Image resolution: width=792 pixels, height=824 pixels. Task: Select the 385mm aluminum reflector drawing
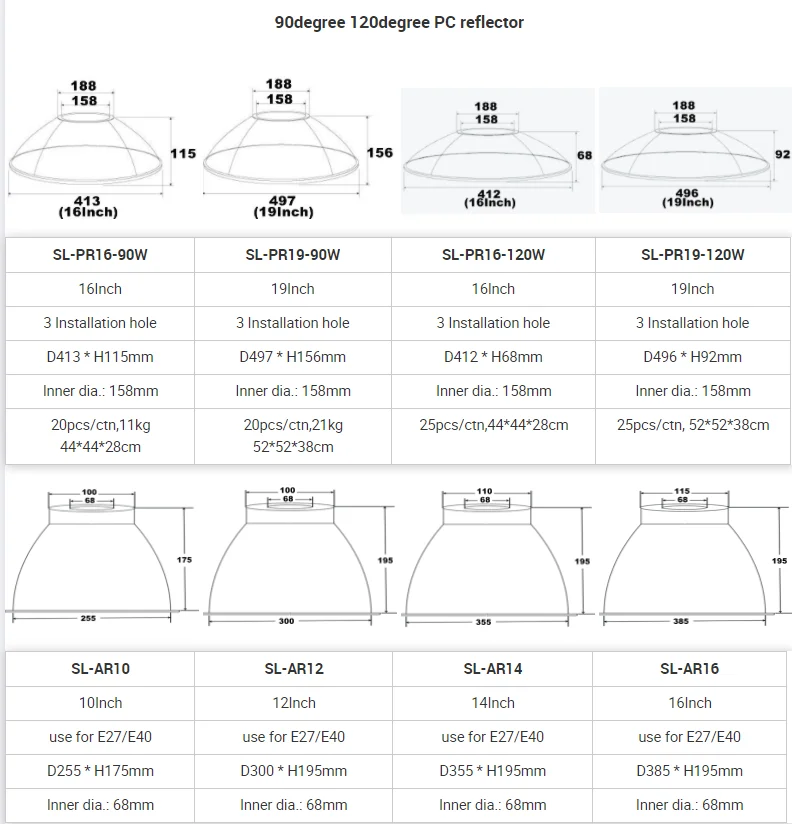(694, 556)
